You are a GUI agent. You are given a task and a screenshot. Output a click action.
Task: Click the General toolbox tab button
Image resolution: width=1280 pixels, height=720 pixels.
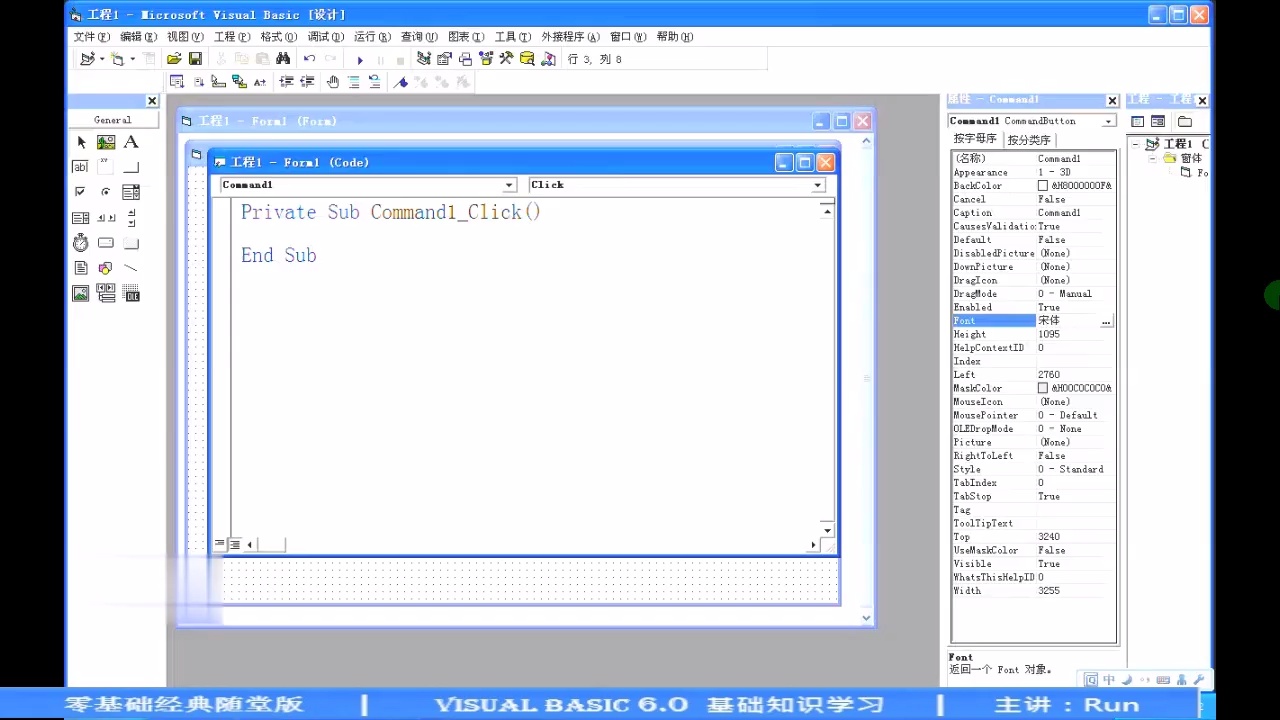(x=113, y=120)
